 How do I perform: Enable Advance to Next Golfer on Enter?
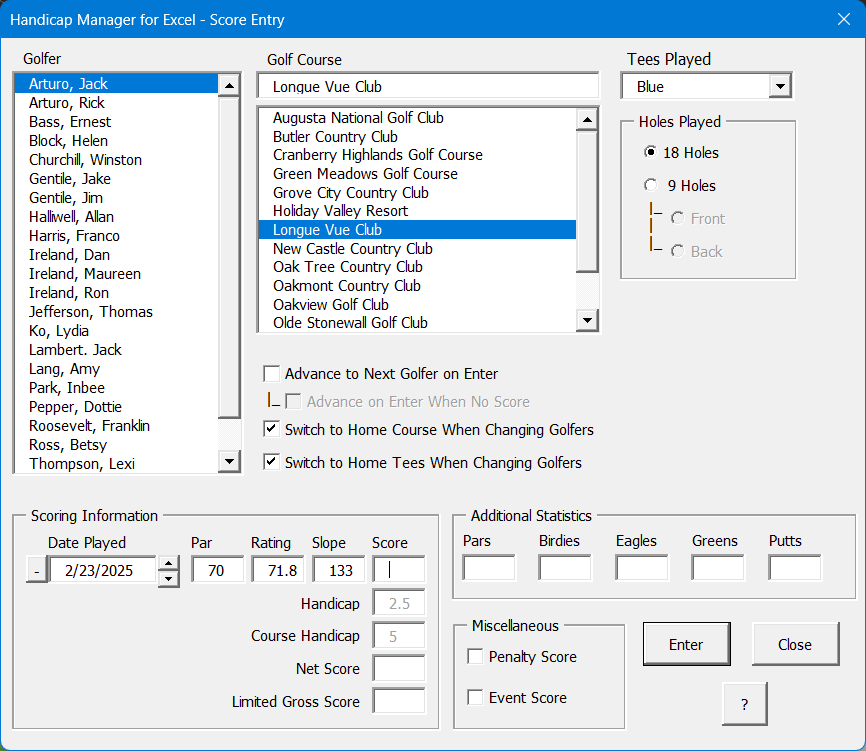coord(272,374)
